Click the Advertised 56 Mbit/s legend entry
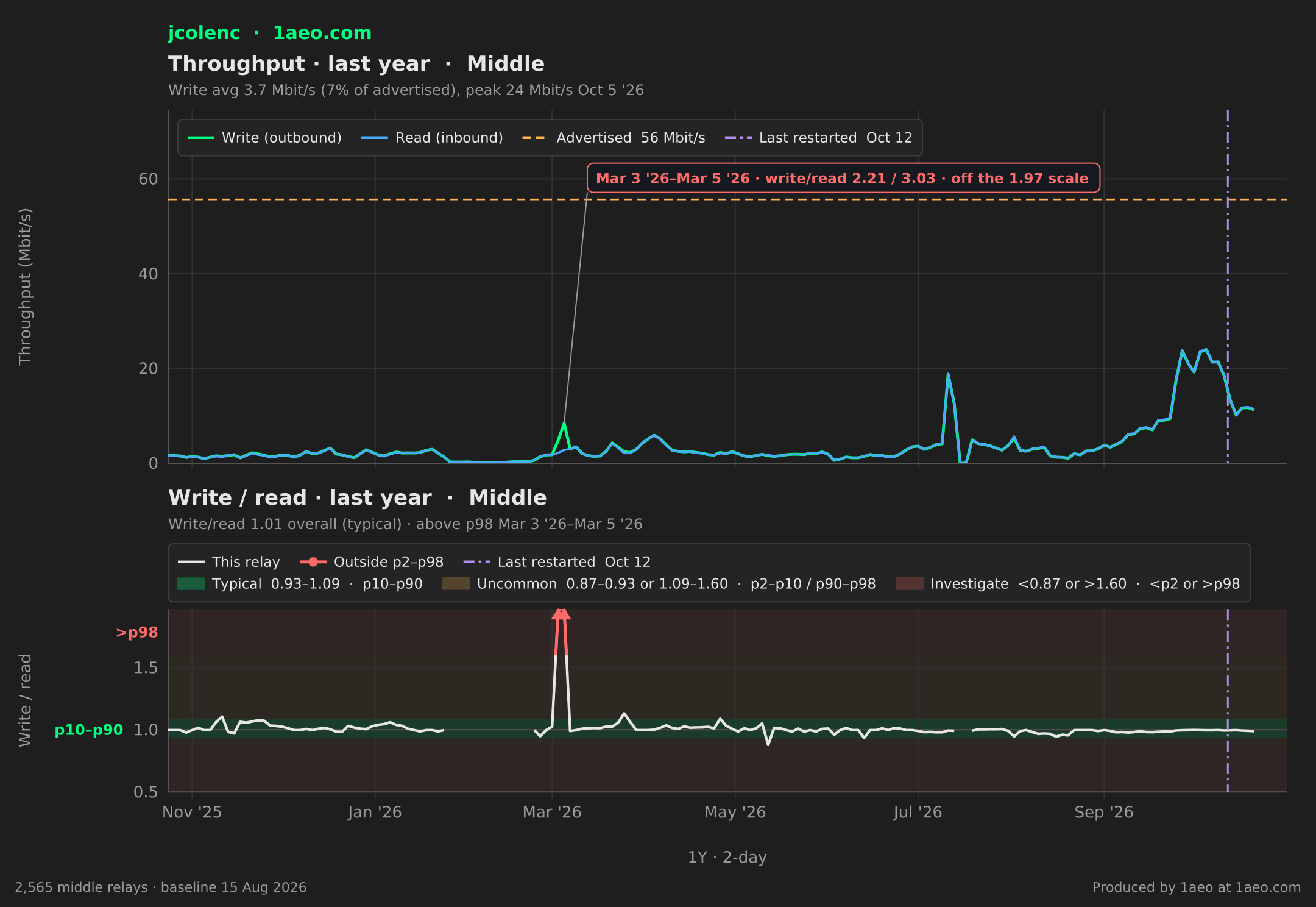Screen dimensions: 1316x907 (x=614, y=138)
